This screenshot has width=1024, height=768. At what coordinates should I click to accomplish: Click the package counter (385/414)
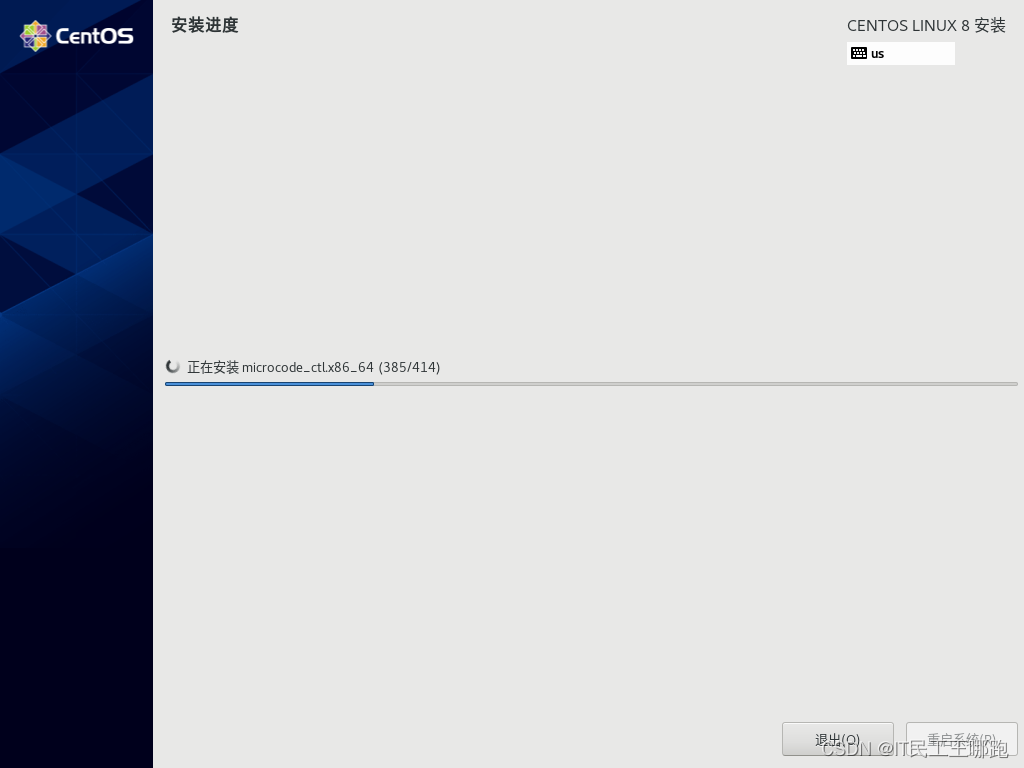409,367
